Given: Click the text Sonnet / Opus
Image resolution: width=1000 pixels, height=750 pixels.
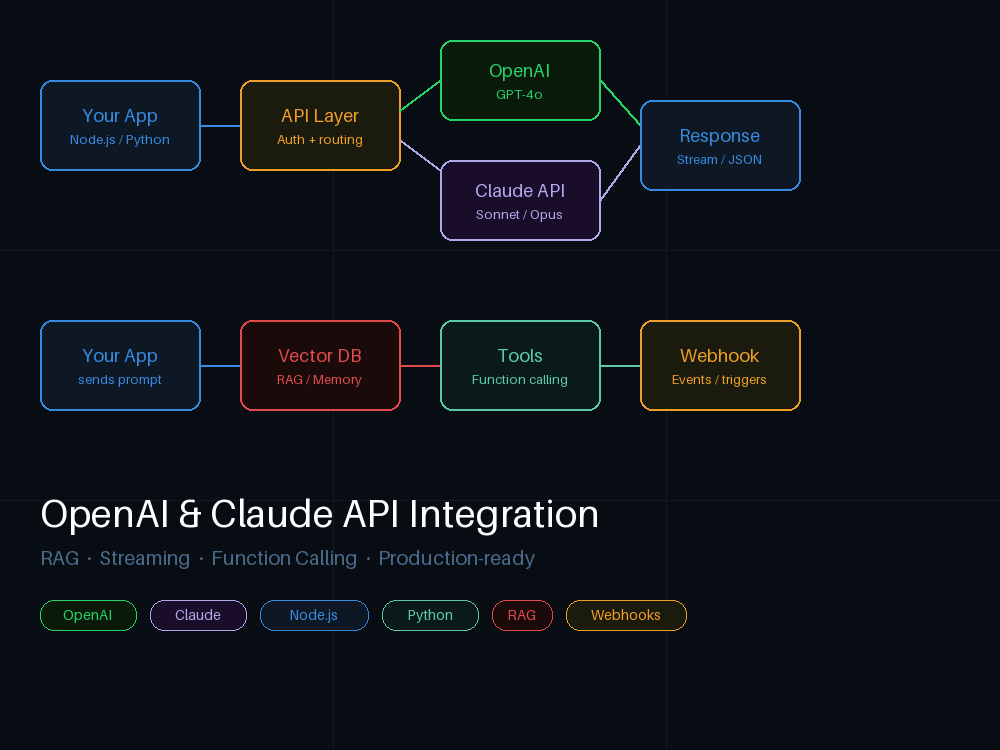Looking at the screenshot, I should [x=519, y=215].
